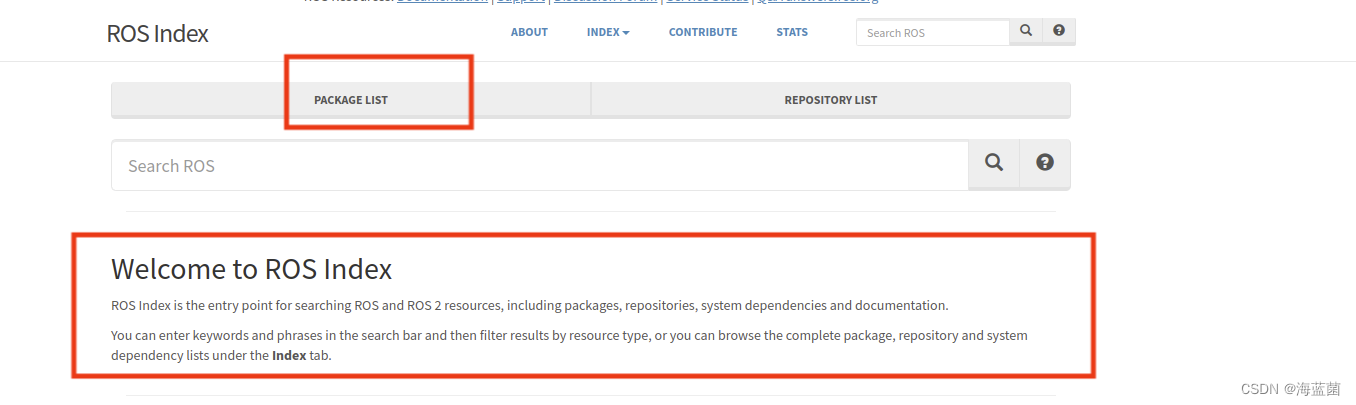Focus the small navbar Search ROS field
The height and width of the screenshot is (405, 1356).
click(x=933, y=32)
